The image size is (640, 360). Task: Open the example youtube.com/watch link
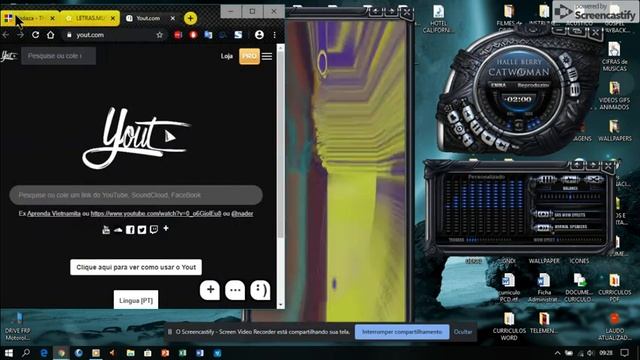[x=156, y=213]
